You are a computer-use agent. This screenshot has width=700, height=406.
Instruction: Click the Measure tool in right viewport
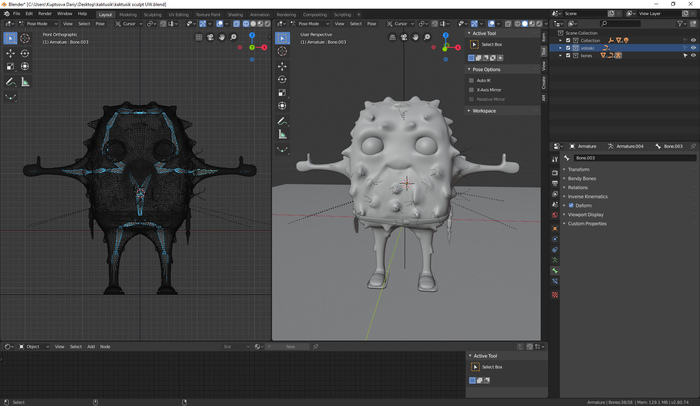[x=282, y=134]
